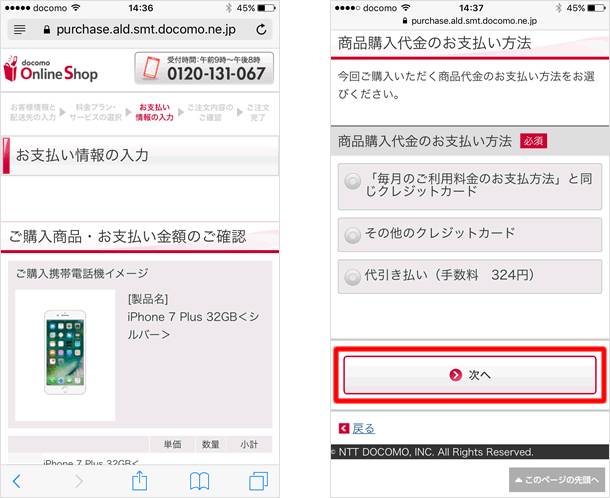Reload the page with the refresh icon
Viewport: 610px width, 498px height.
click(x=261, y=30)
